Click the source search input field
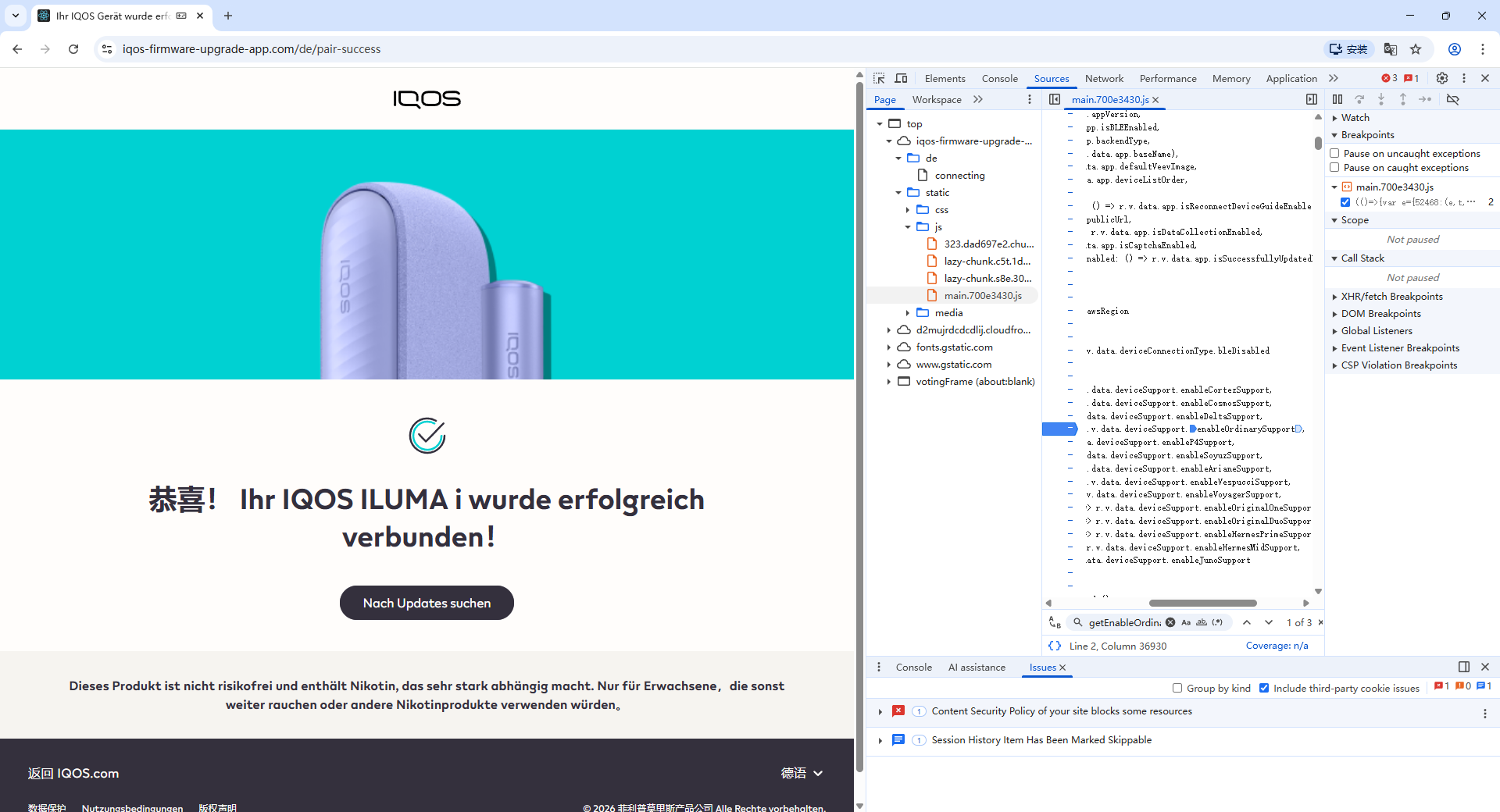Image resolution: width=1500 pixels, height=812 pixels. (x=1124, y=622)
